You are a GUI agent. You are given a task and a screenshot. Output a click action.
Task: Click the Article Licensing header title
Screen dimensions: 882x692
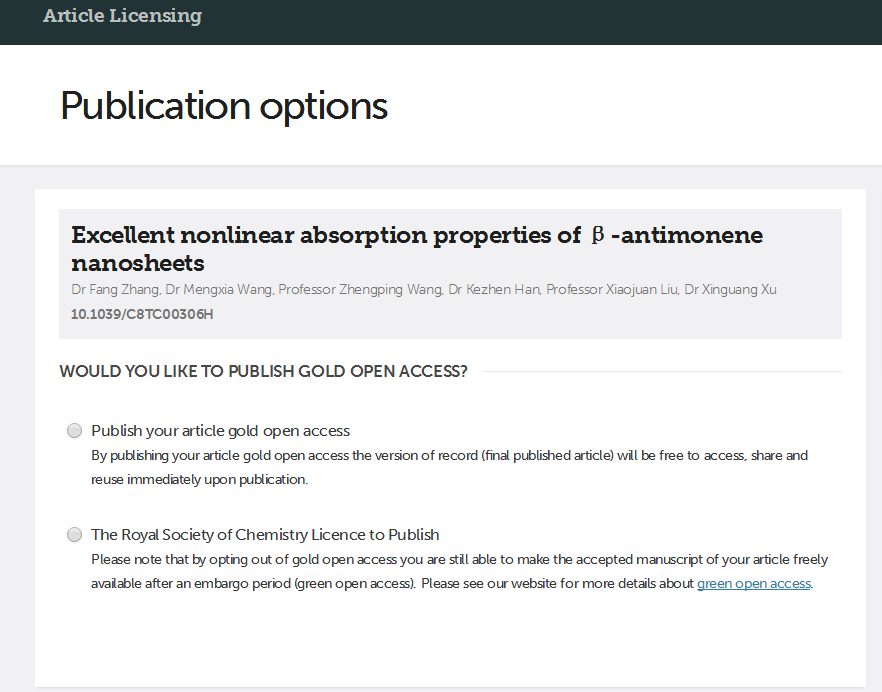[122, 16]
